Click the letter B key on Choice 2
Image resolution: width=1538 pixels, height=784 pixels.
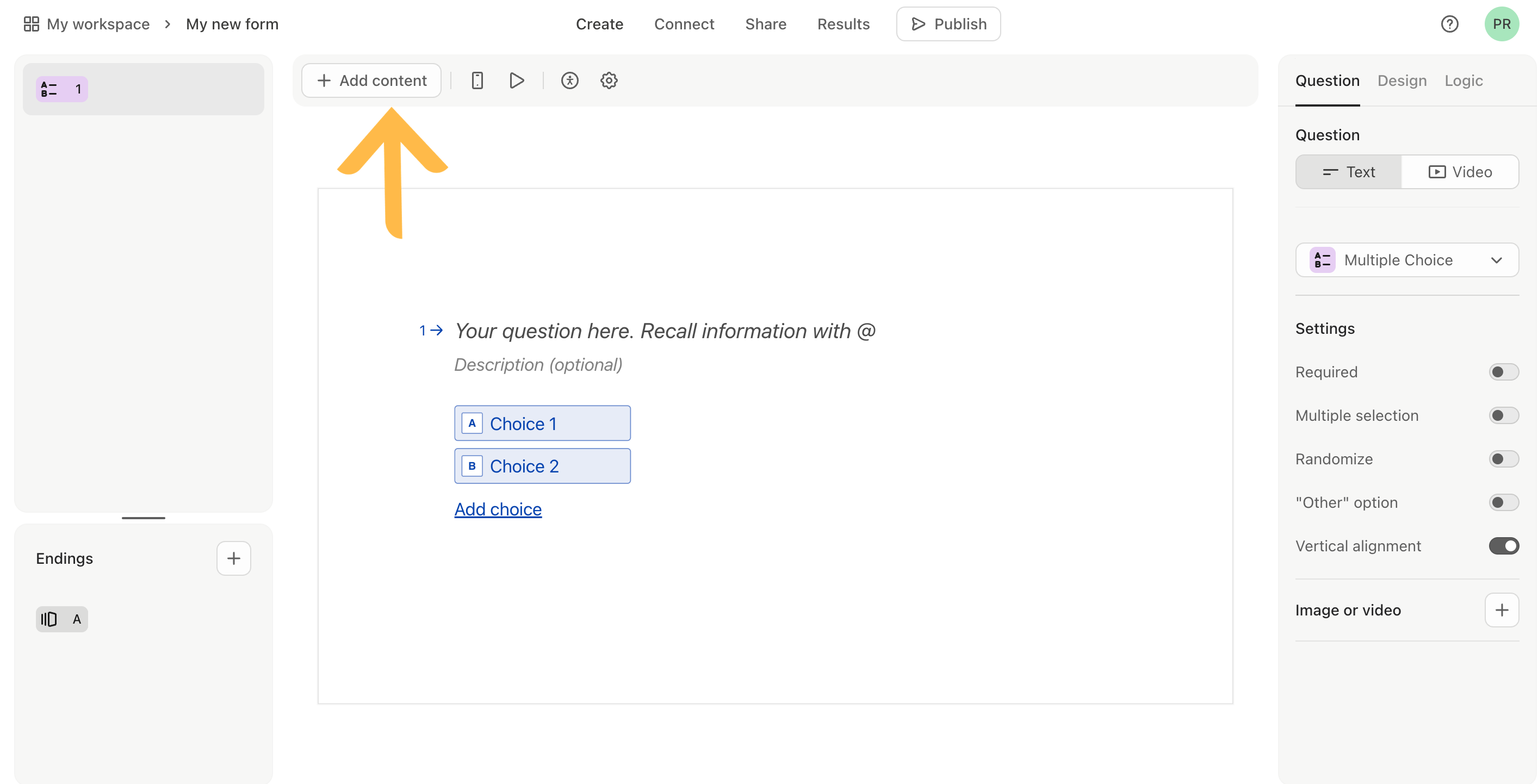click(x=472, y=465)
